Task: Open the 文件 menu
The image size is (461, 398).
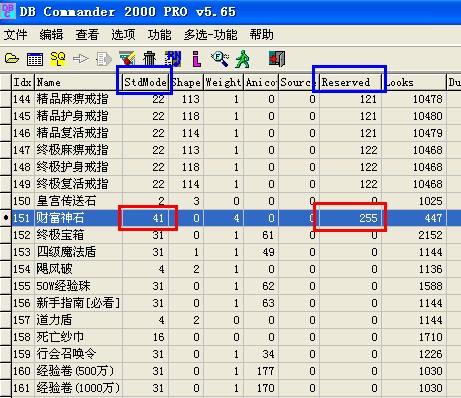Action: (x=15, y=34)
